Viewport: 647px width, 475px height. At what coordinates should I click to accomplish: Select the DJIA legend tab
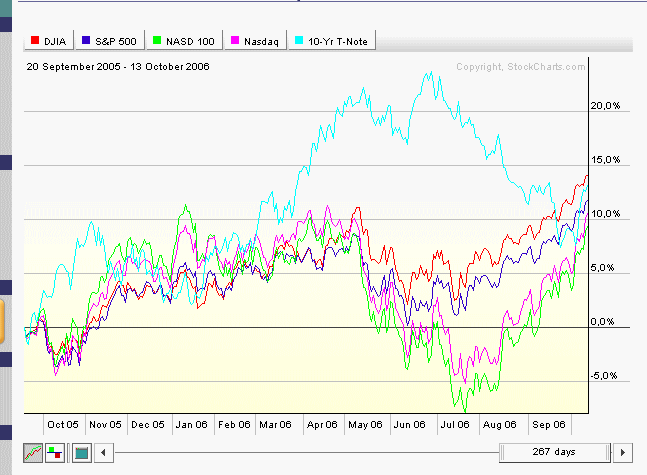click(49, 40)
